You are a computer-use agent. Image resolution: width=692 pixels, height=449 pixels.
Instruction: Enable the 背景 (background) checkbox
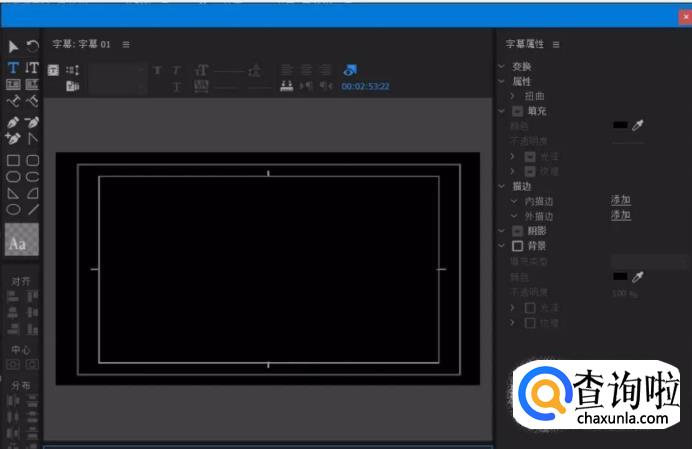(x=518, y=245)
